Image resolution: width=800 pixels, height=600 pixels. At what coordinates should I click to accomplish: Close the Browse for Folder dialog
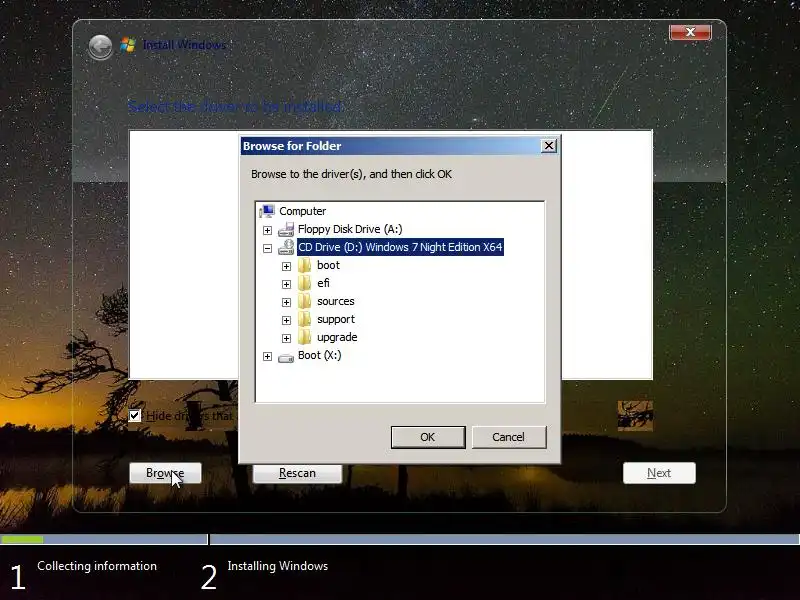click(548, 146)
